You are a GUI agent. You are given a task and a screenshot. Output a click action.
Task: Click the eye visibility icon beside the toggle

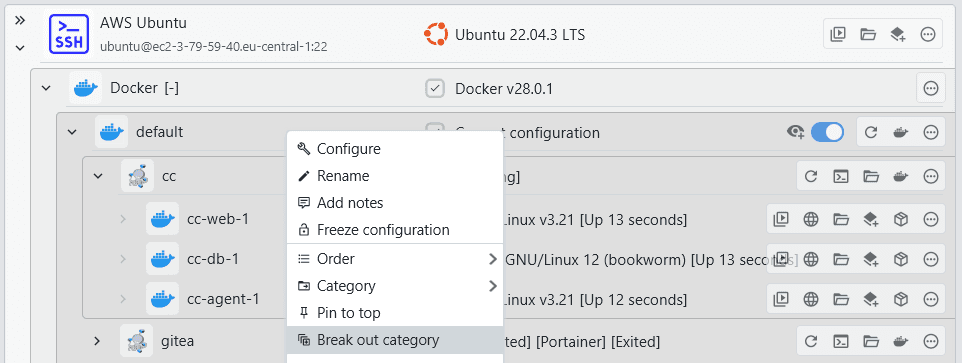(x=796, y=132)
